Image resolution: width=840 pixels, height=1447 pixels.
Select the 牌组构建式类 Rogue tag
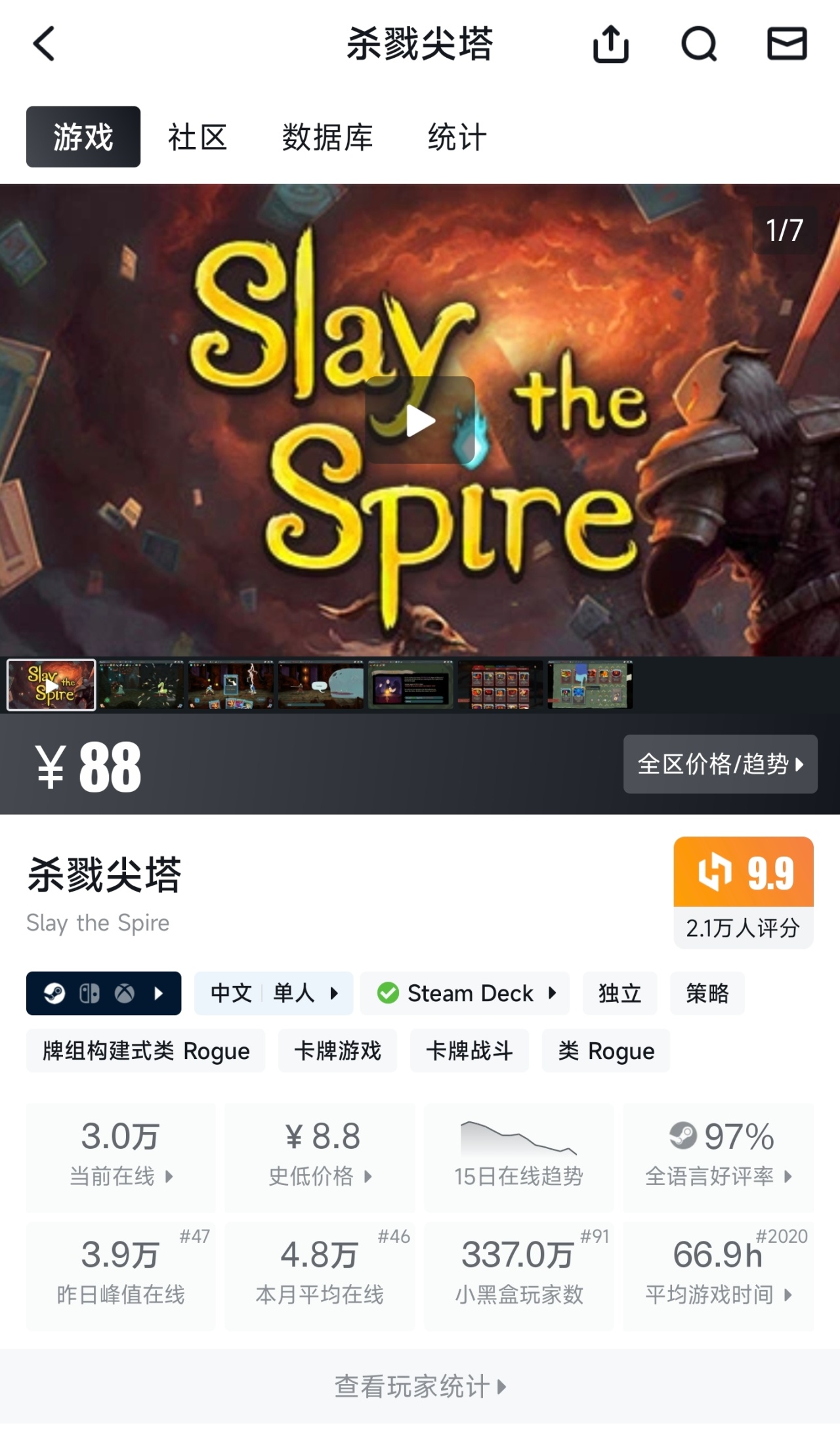click(146, 1050)
